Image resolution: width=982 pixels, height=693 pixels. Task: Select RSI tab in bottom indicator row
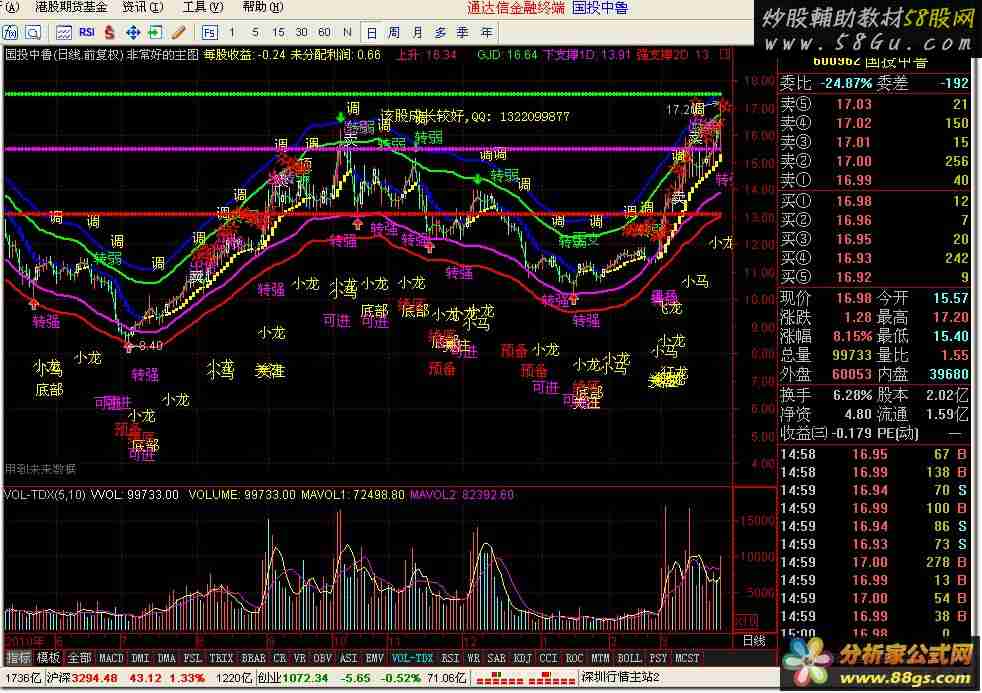coord(450,658)
